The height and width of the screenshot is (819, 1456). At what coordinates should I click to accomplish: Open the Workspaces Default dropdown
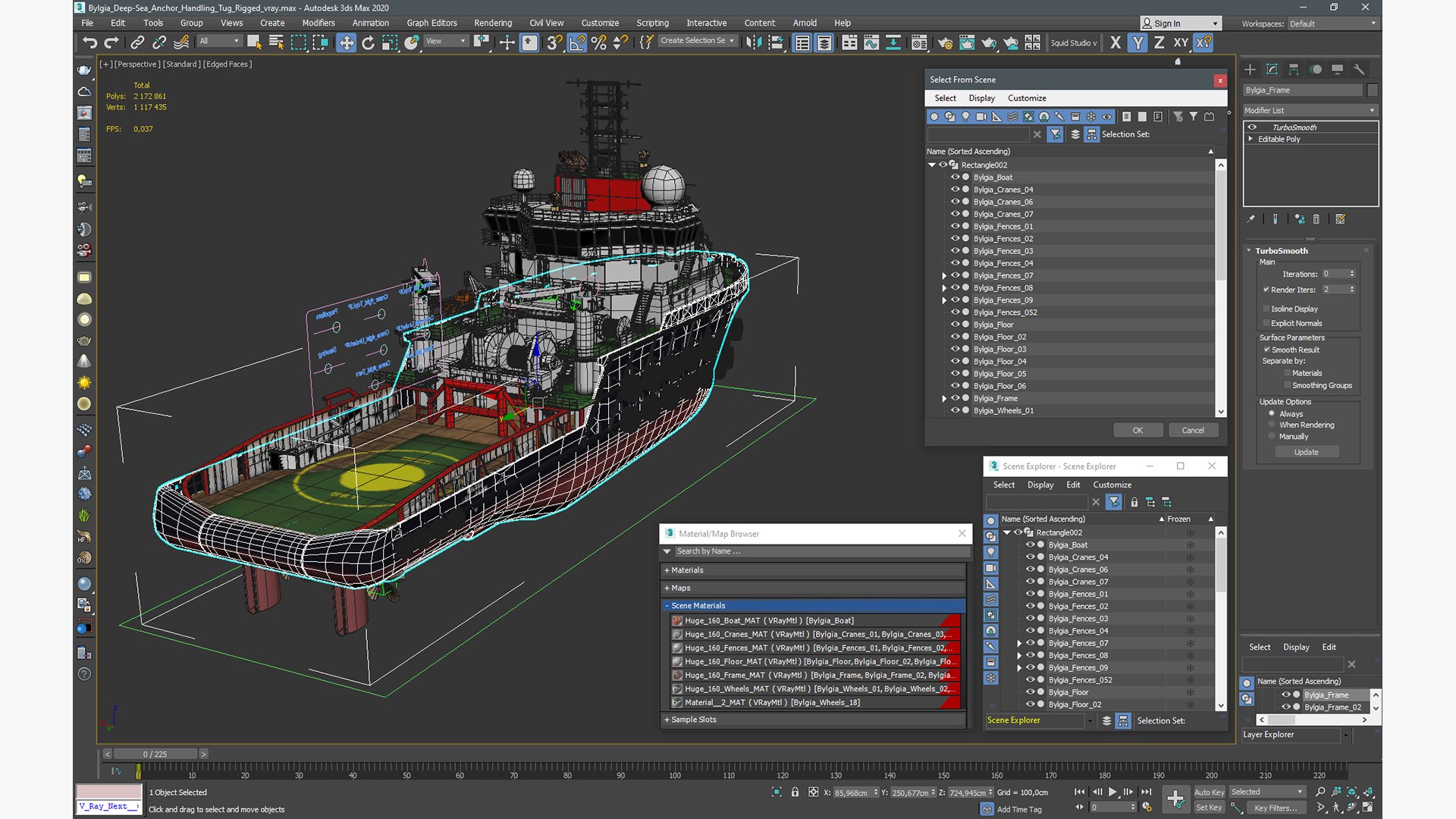1332,24
